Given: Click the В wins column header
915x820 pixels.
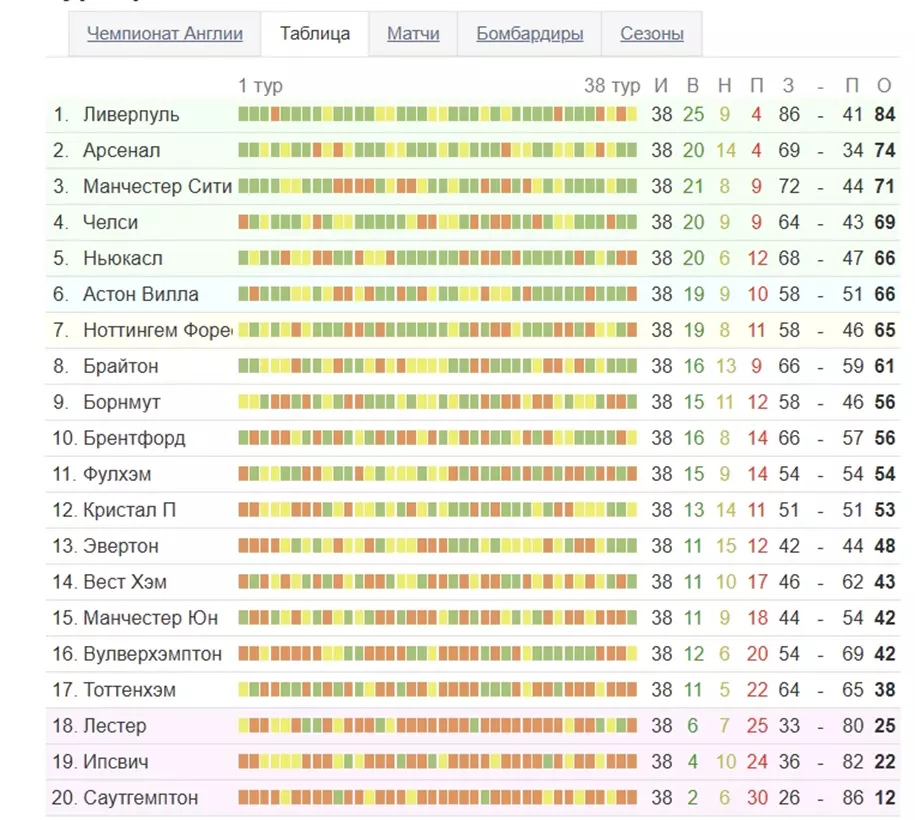Looking at the screenshot, I should tap(693, 86).
